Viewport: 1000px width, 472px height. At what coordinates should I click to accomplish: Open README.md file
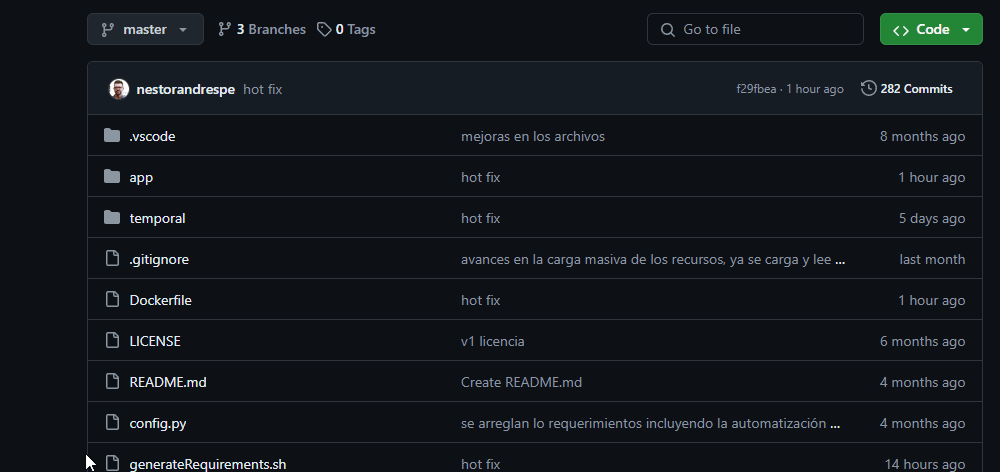[168, 382]
